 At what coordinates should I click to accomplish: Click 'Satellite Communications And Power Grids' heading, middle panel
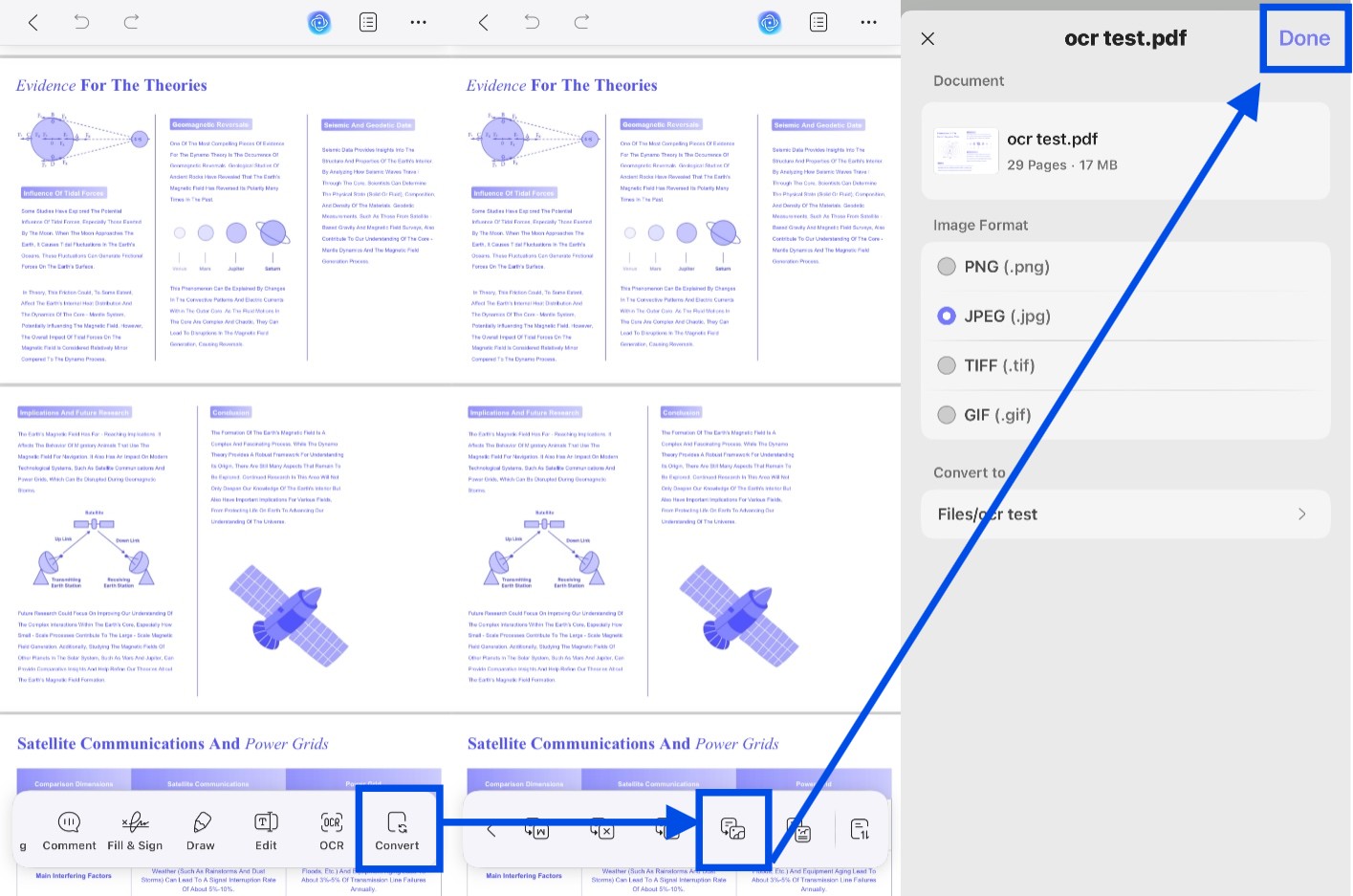pos(623,743)
